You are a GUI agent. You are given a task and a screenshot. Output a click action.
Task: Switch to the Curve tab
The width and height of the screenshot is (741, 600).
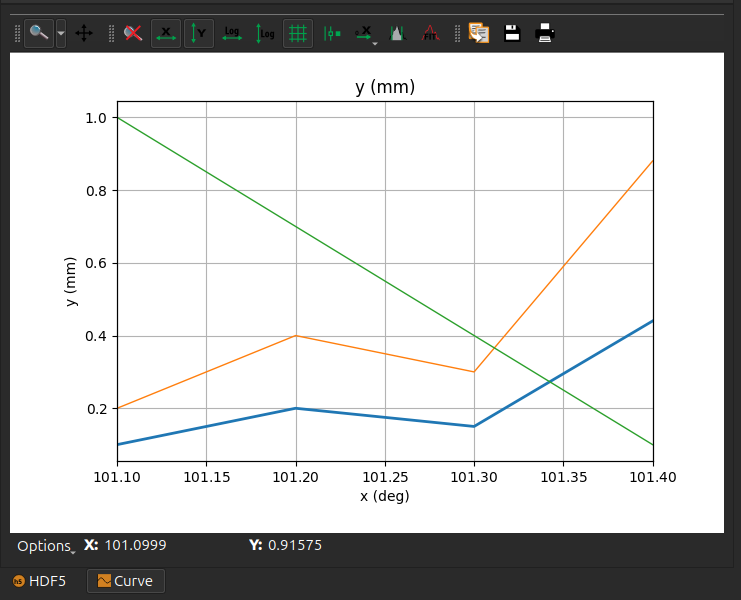click(126, 581)
